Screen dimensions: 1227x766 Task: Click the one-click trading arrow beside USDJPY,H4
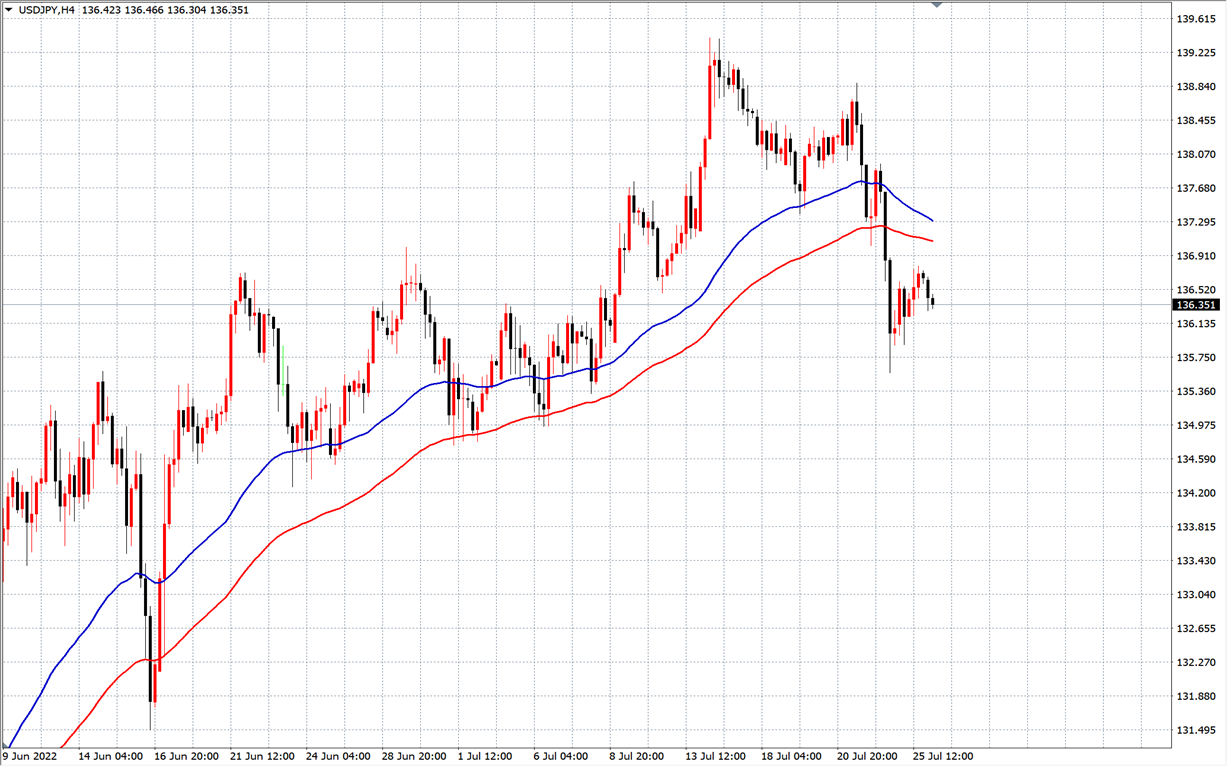point(9,10)
